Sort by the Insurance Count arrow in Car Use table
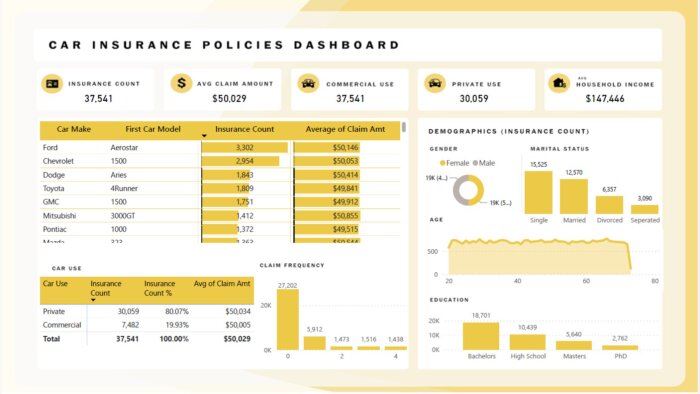 pos(93,300)
